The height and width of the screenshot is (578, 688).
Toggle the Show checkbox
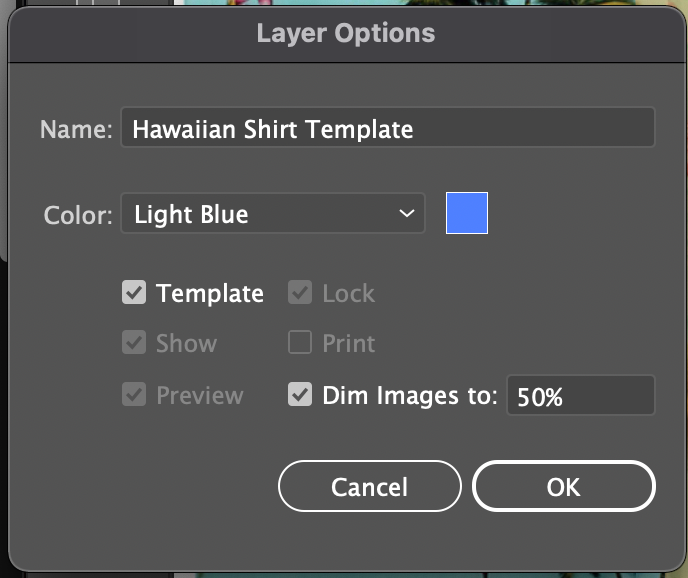coord(134,342)
